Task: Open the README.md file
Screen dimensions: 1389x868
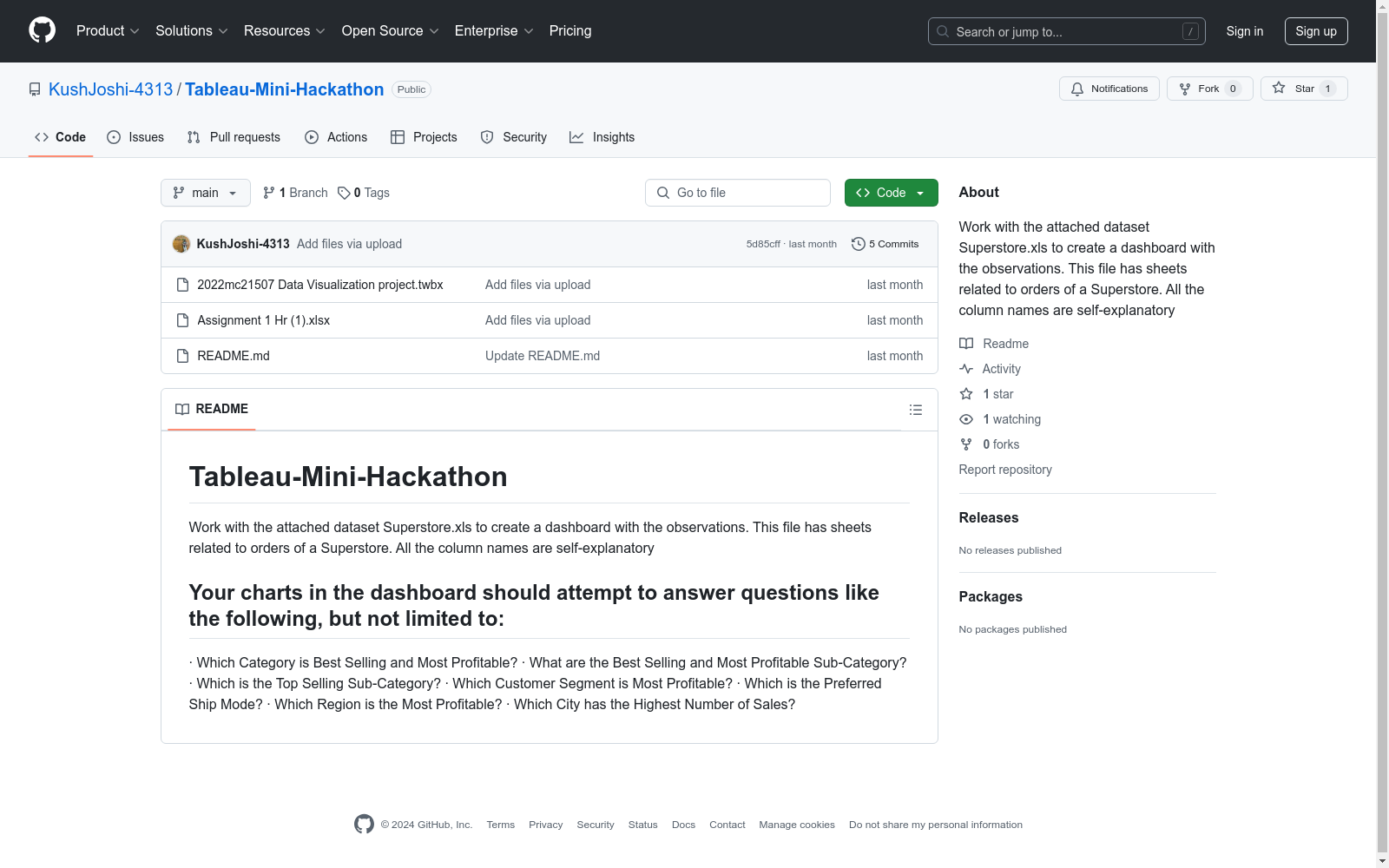Action: tap(234, 356)
